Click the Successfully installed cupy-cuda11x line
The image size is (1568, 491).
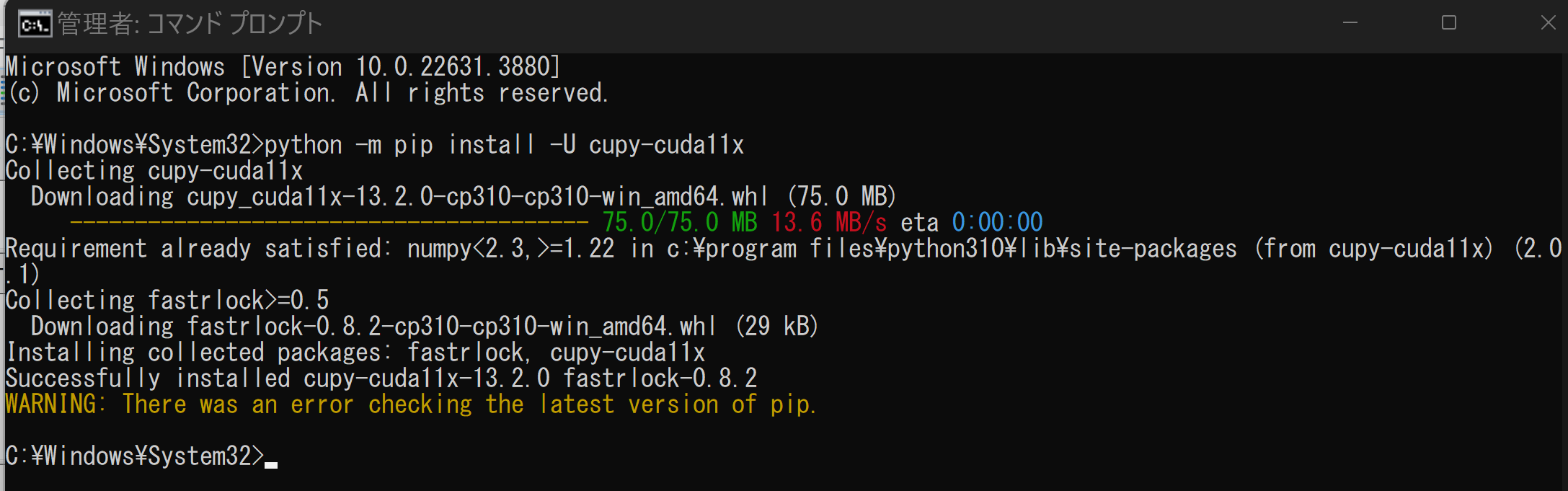click(381, 379)
